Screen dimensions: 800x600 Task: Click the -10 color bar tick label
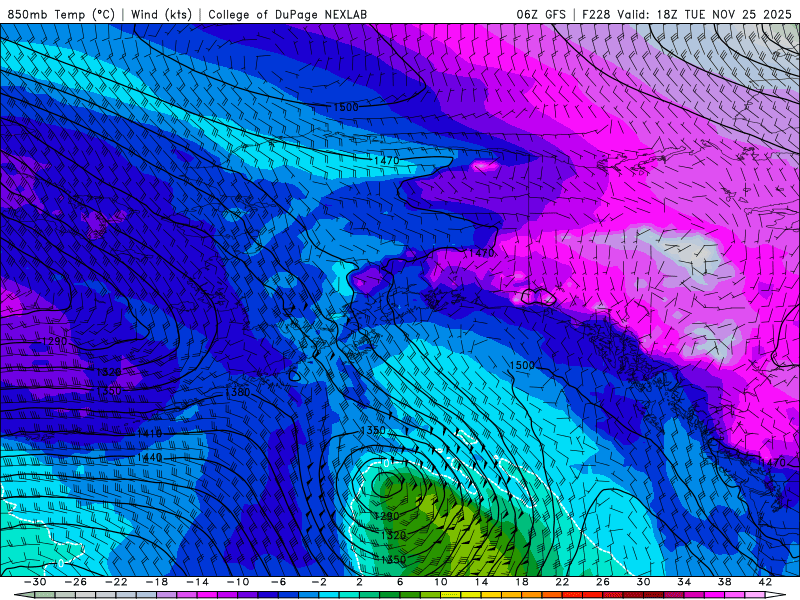(x=238, y=582)
